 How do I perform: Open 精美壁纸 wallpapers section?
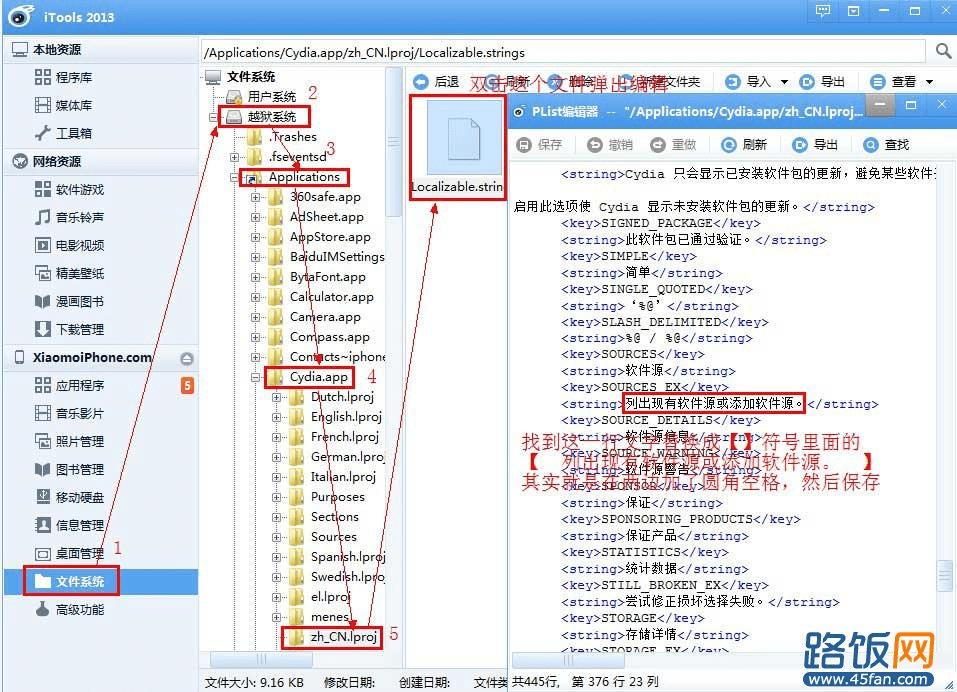[70, 273]
